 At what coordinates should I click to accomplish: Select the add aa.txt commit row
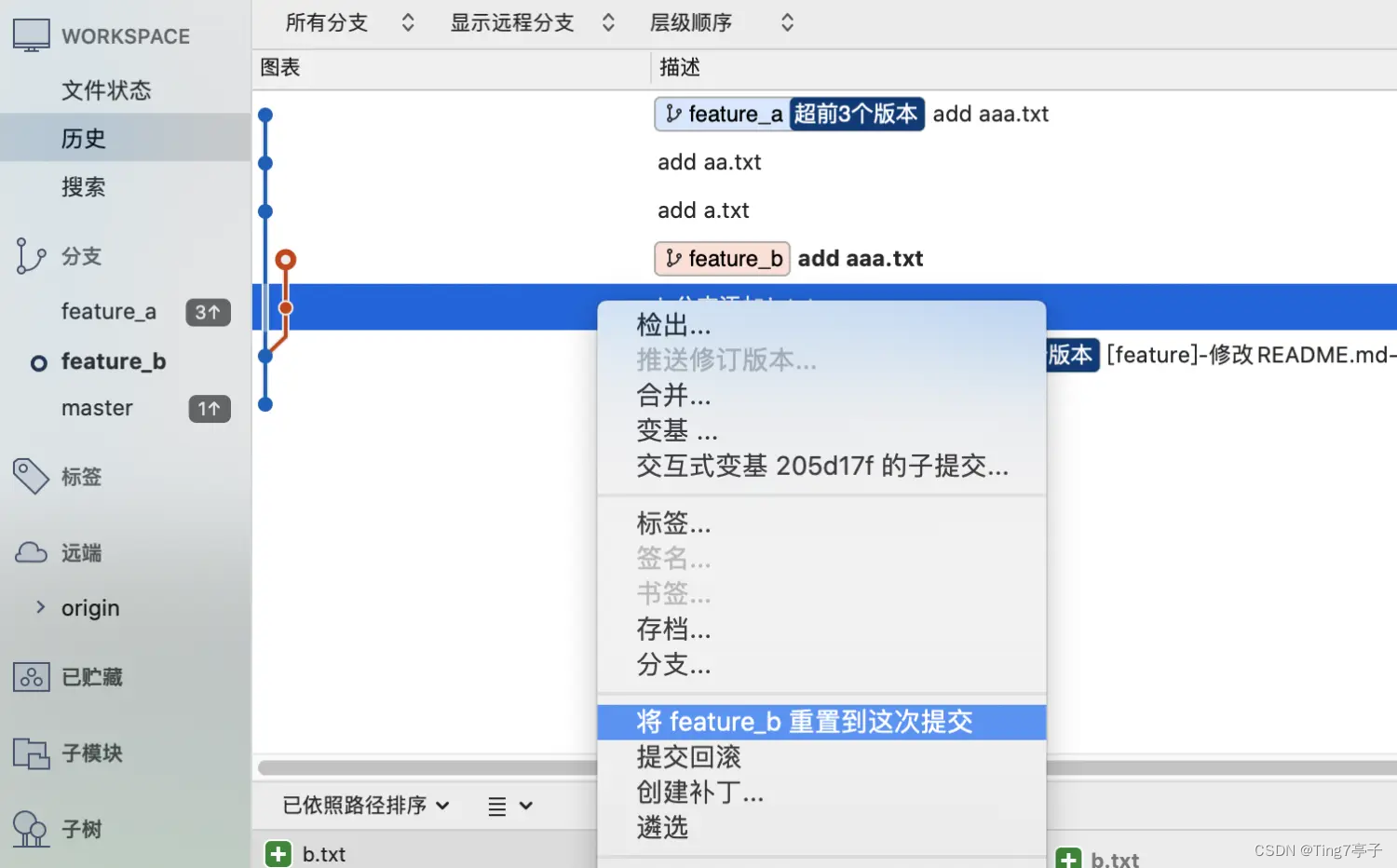[824, 162]
